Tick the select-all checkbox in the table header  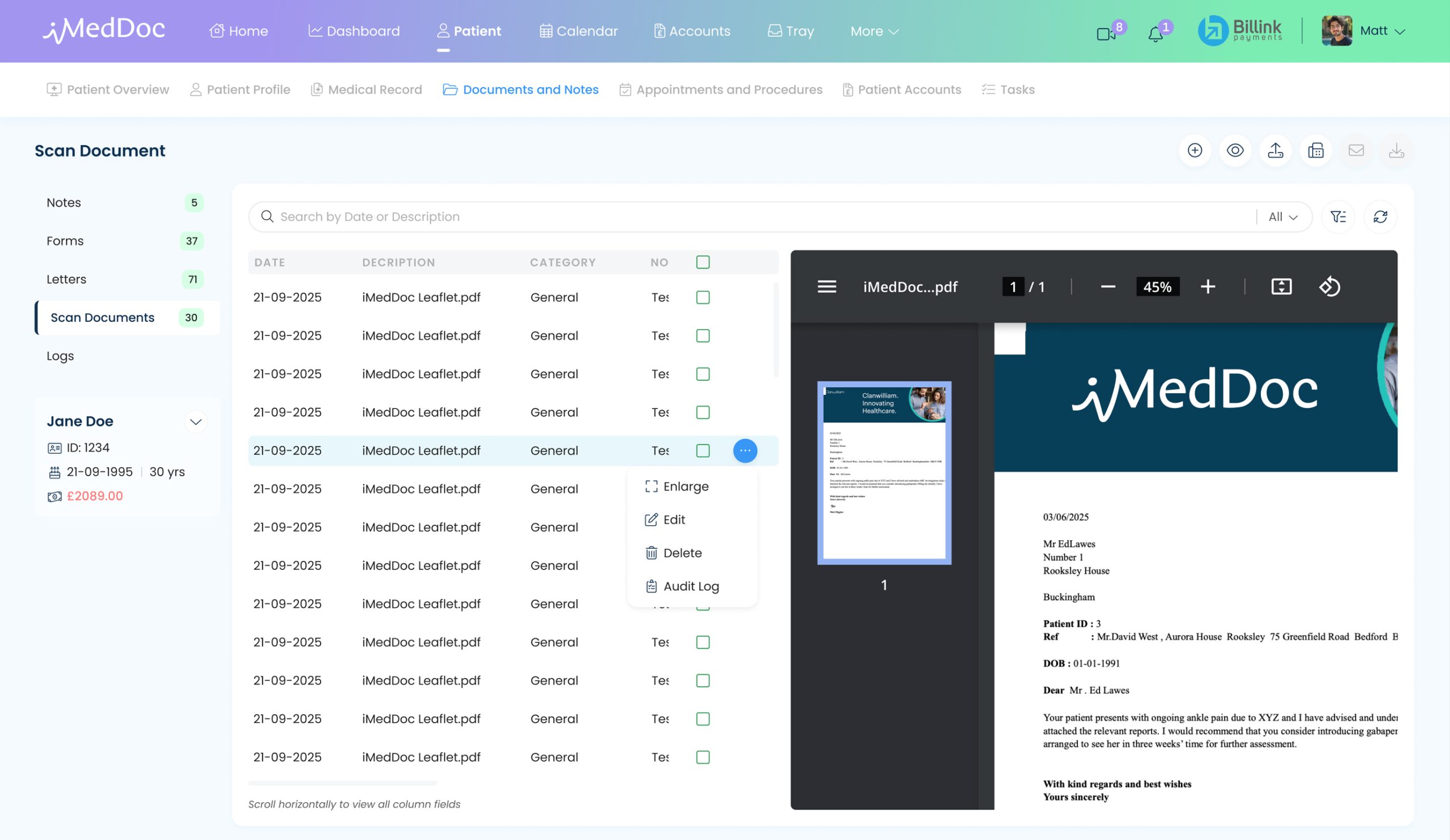702,262
